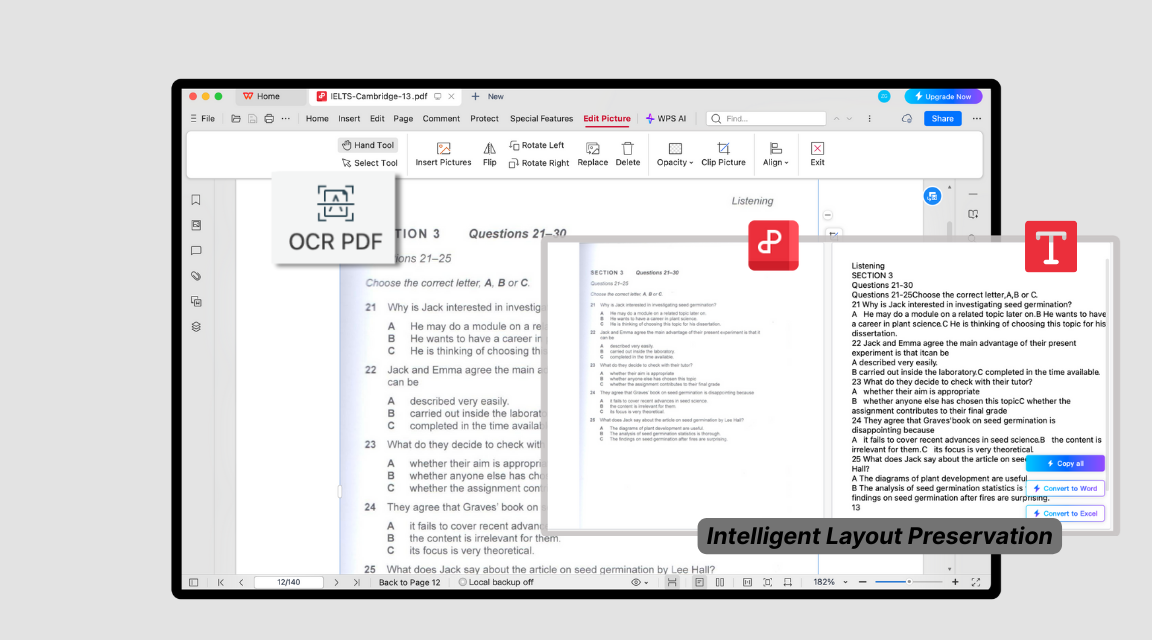The height and width of the screenshot is (640, 1152).
Task: Select the Hand Tool
Action: point(367,145)
